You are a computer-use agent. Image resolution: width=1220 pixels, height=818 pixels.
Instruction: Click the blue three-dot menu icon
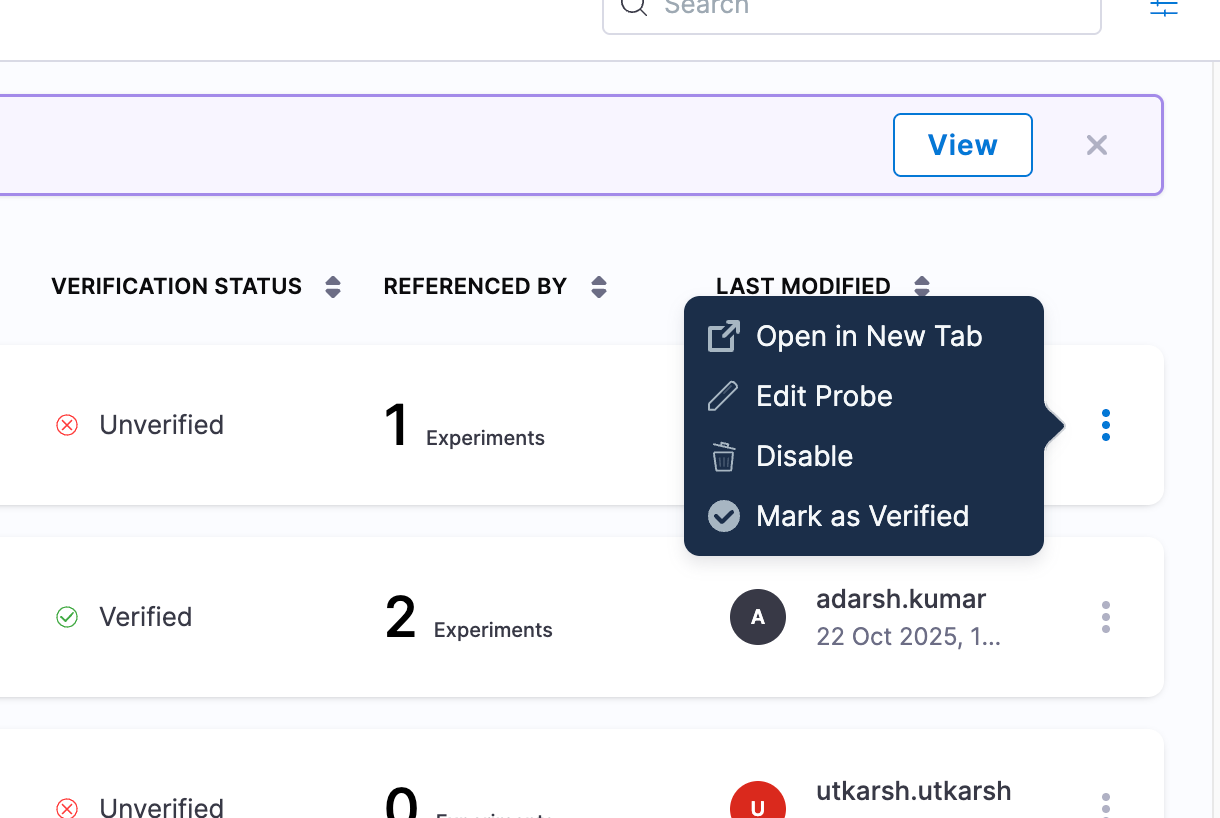[x=1105, y=425]
